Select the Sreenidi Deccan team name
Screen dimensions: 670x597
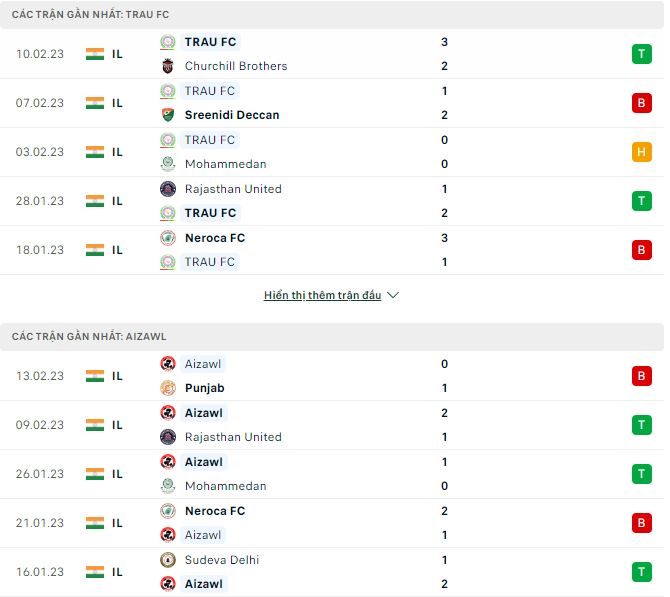coord(232,115)
